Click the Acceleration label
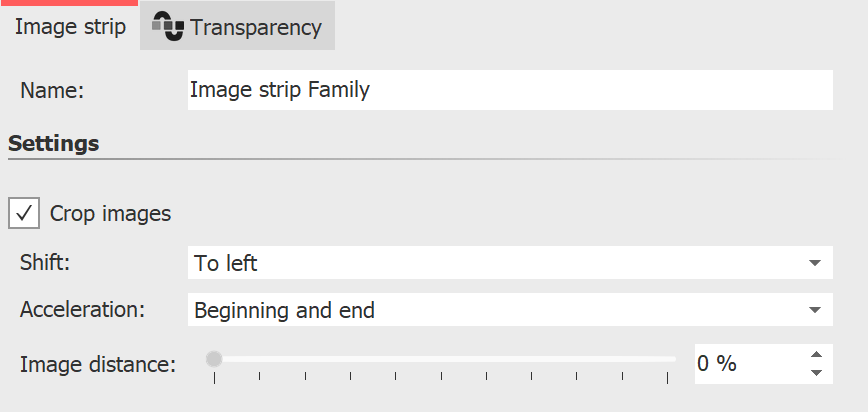868x412 pixels. pos(82,310)
